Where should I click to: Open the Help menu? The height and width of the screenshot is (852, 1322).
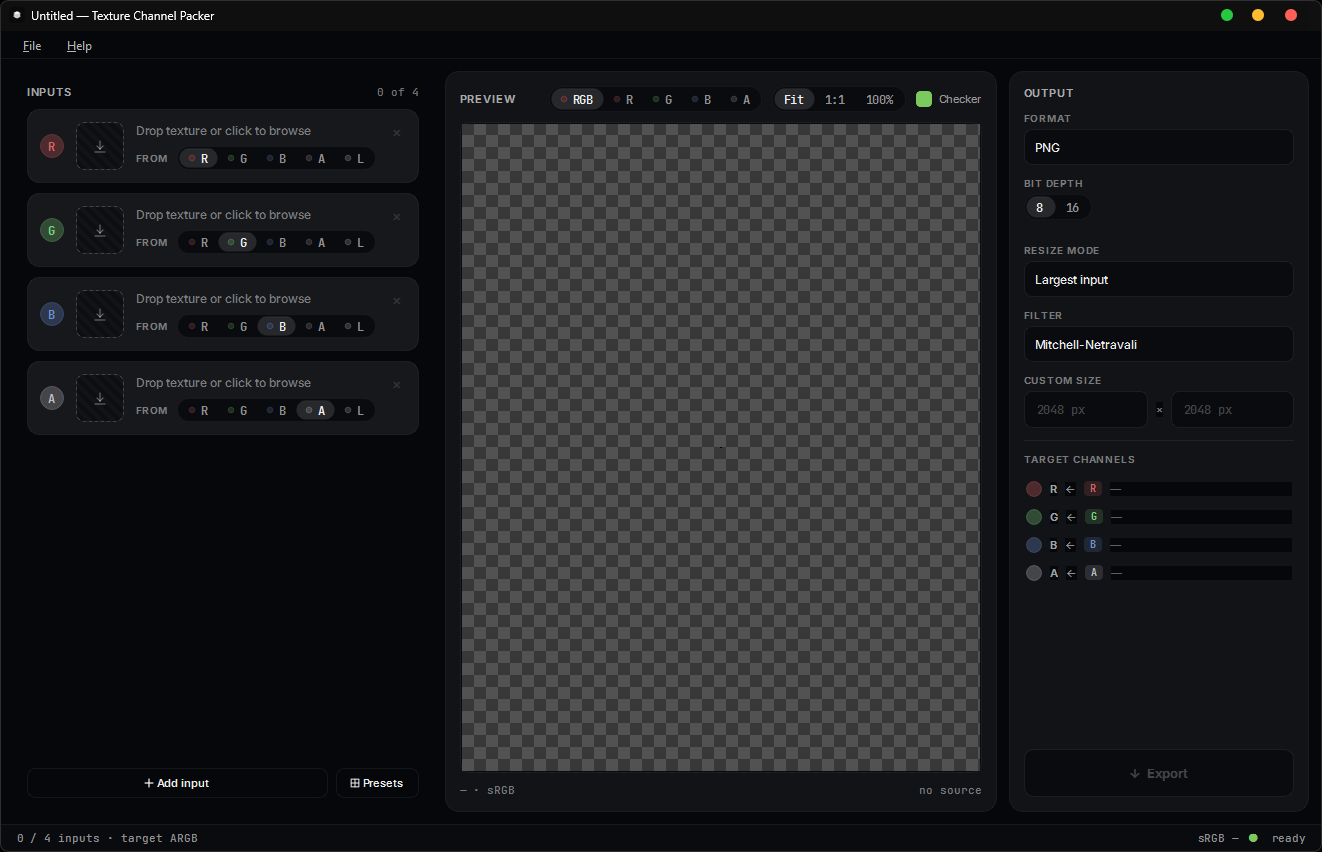(79, 46)
